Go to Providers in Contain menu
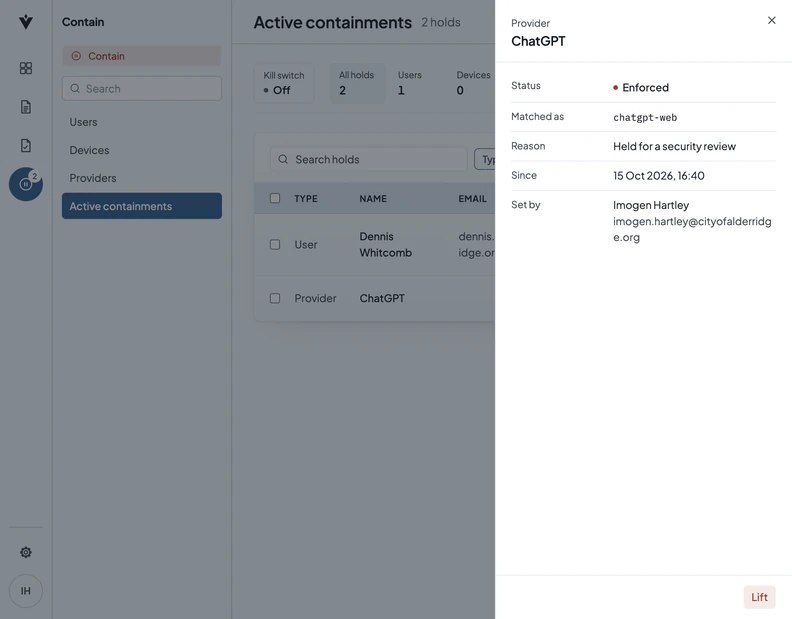This screenshot has width=792, height=619. [x=141, y=178]
